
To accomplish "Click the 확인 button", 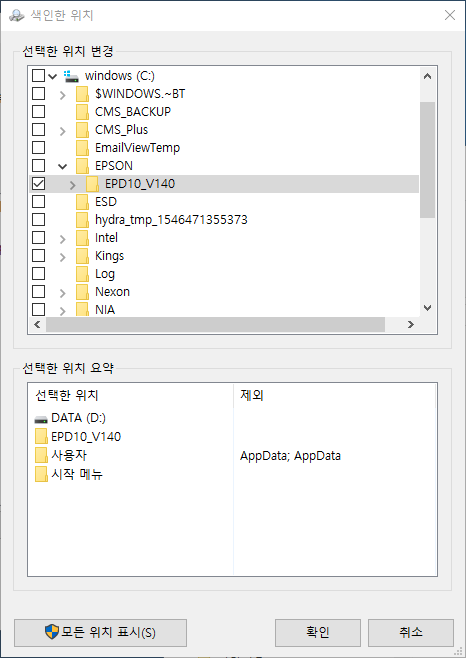I will point(318,632).
